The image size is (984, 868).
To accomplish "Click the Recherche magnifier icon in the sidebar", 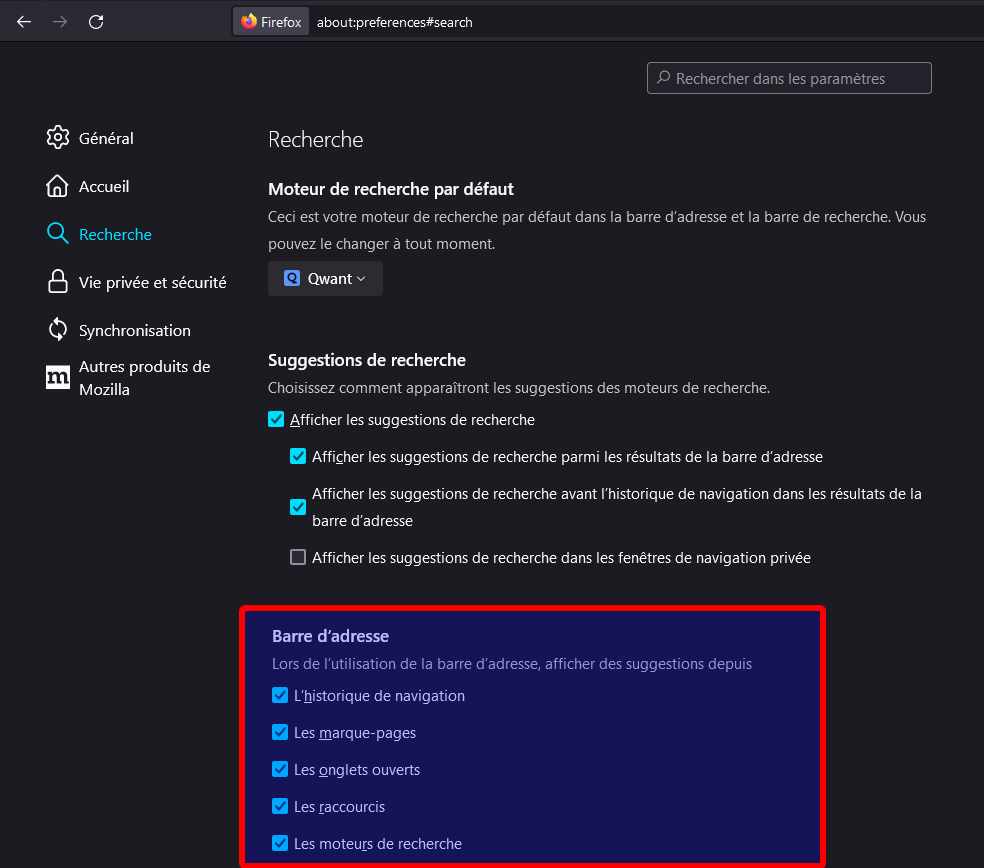I will (x=58, y=233).
